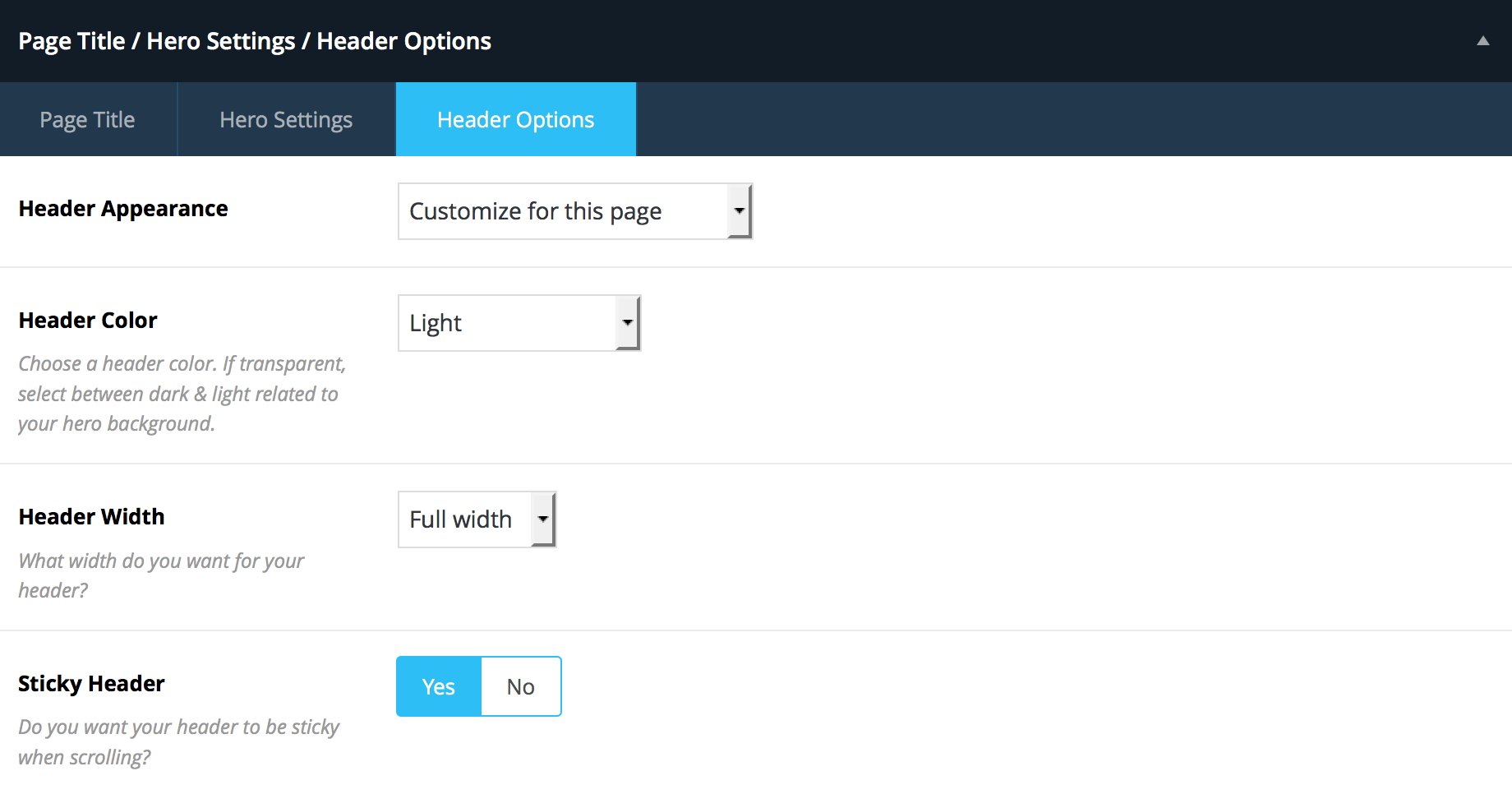Screen dimensions: 1512x794
Task: Disable sticky header with No
Action: pos(521,686)
